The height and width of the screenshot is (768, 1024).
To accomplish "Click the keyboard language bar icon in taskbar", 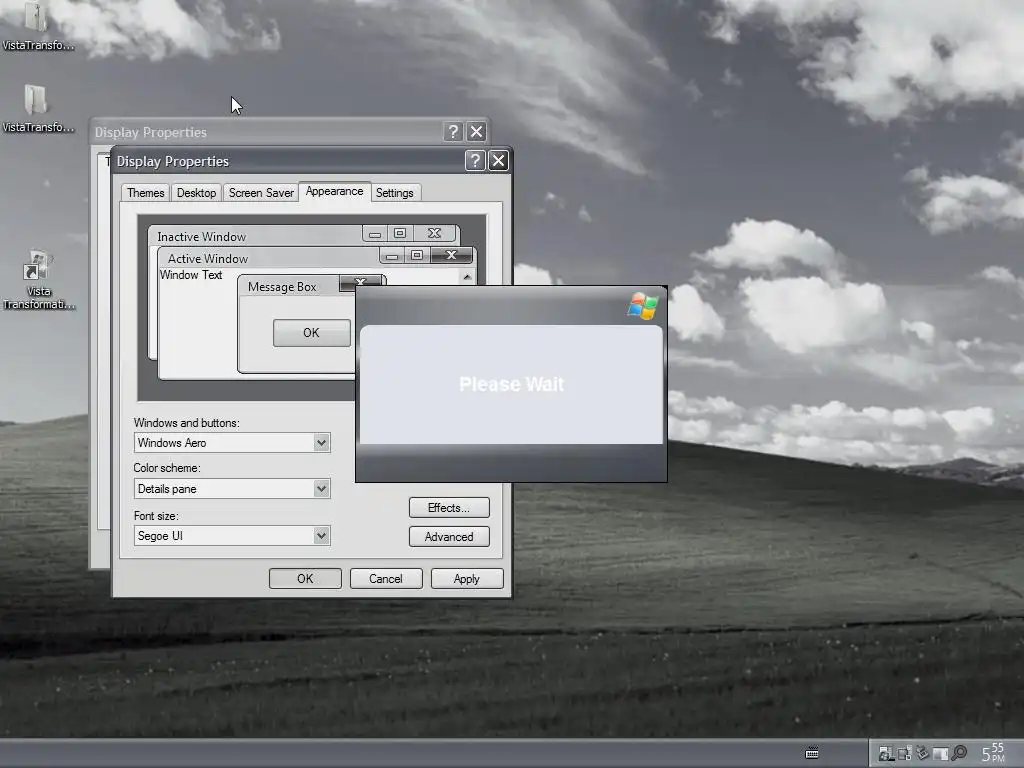I will (x=812, y=753).
